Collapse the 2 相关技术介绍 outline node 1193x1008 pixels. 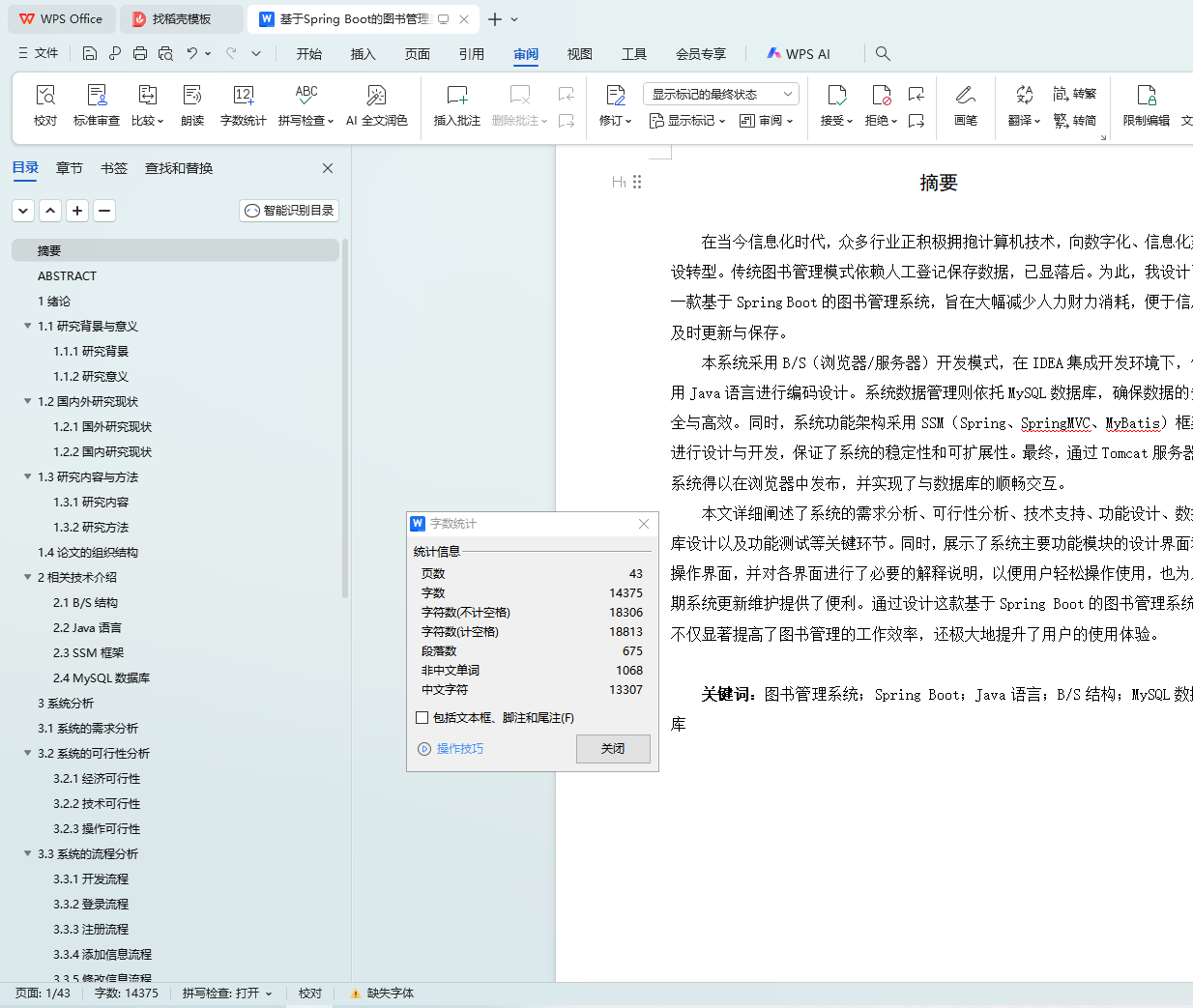pyautogui.click(x=28, y=577)
